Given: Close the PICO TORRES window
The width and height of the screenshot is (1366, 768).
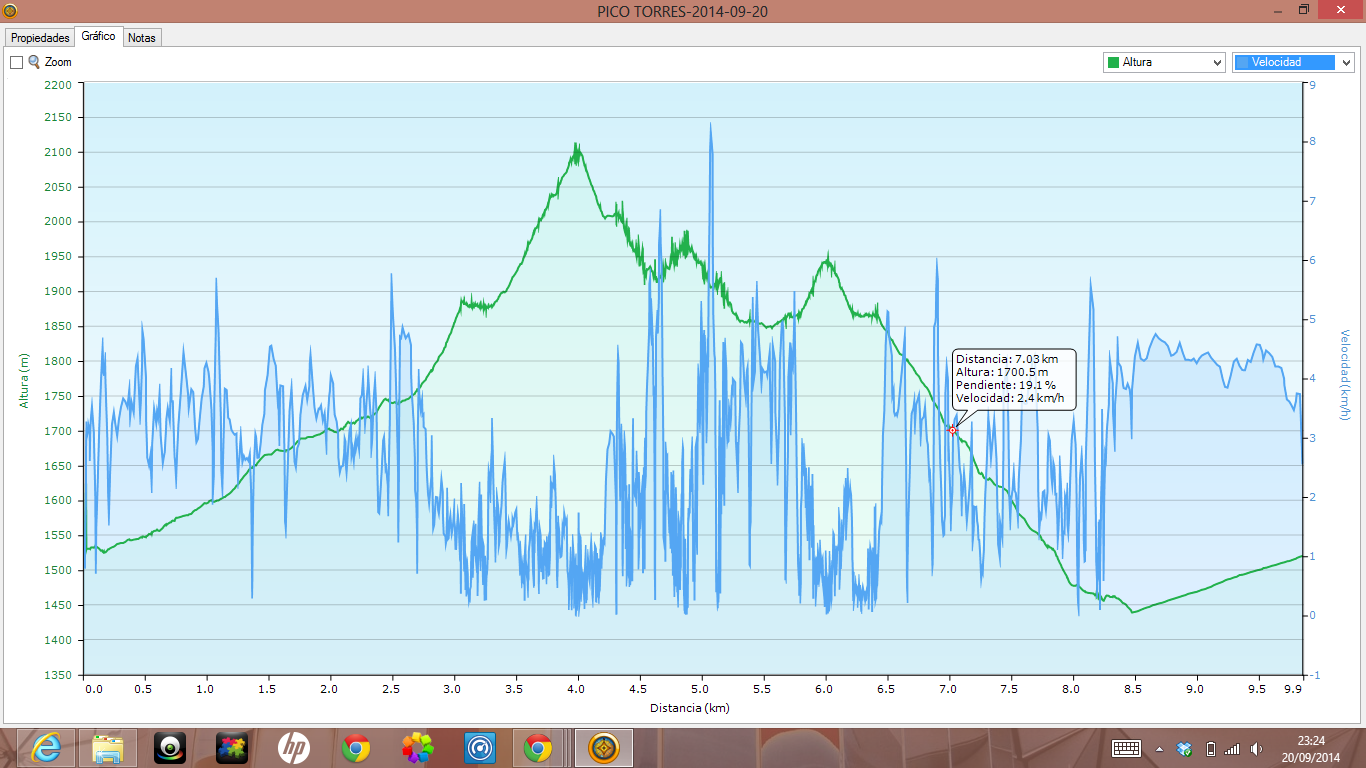Looking at the screenshot, I should coord(1340,10).
